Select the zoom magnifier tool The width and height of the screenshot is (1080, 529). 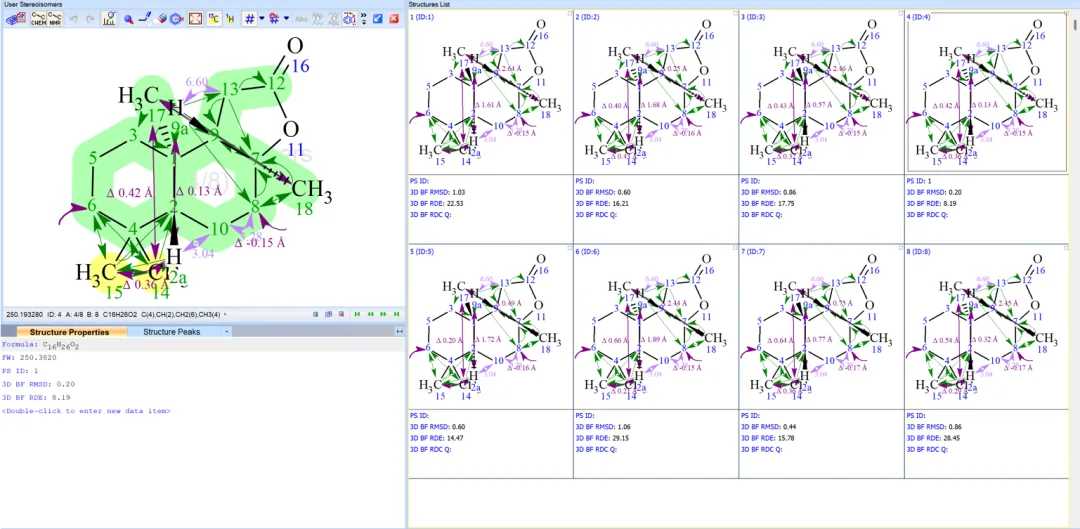coord(128,19)
